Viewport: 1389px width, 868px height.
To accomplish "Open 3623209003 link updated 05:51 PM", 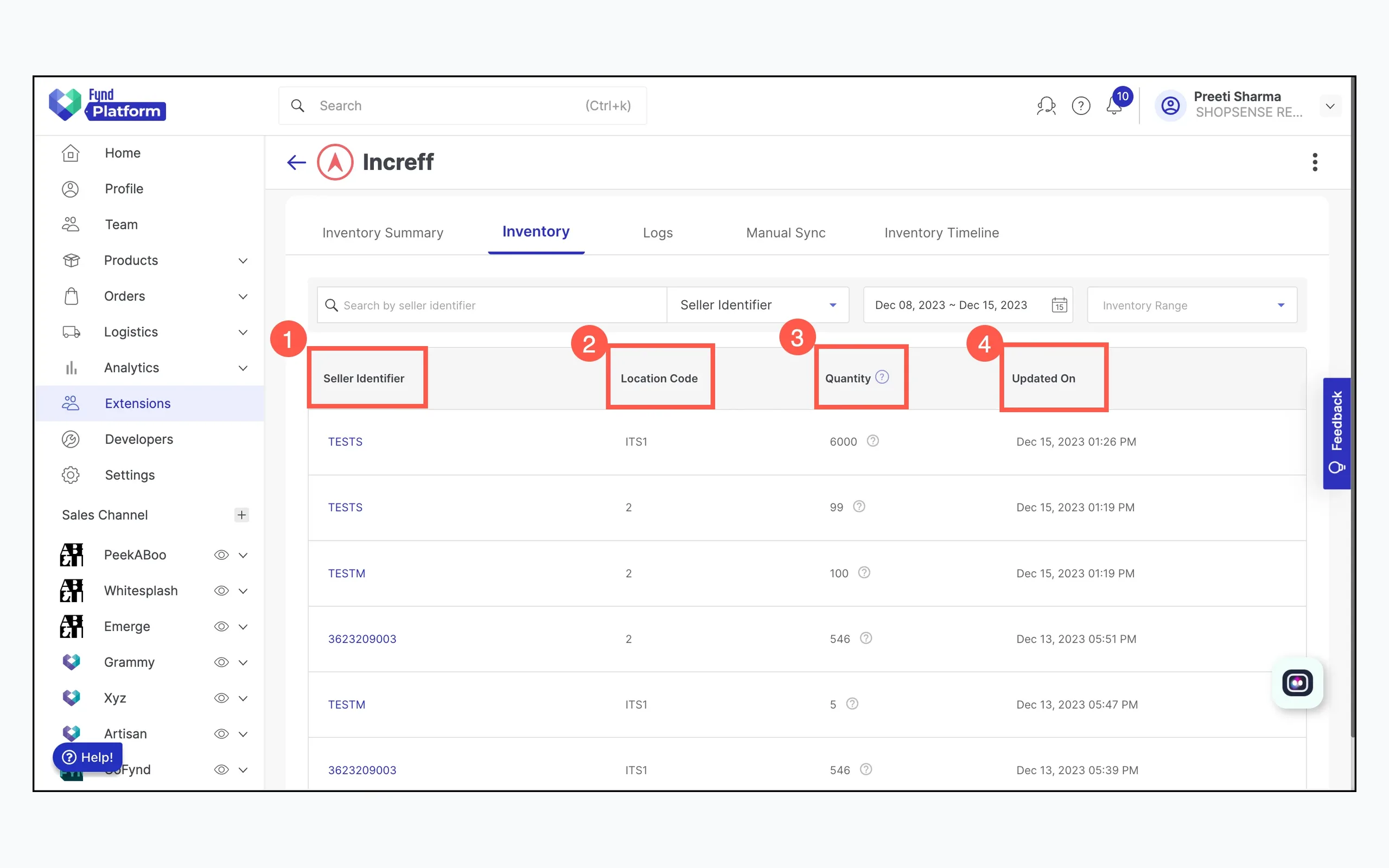I will pos(362,639).
